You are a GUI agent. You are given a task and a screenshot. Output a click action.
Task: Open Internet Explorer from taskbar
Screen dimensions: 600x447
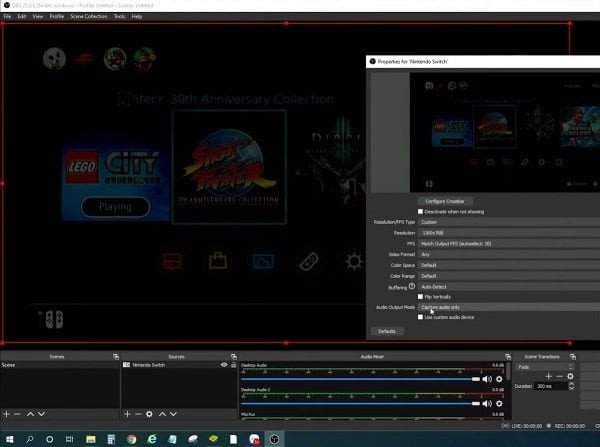pos(152,439)
